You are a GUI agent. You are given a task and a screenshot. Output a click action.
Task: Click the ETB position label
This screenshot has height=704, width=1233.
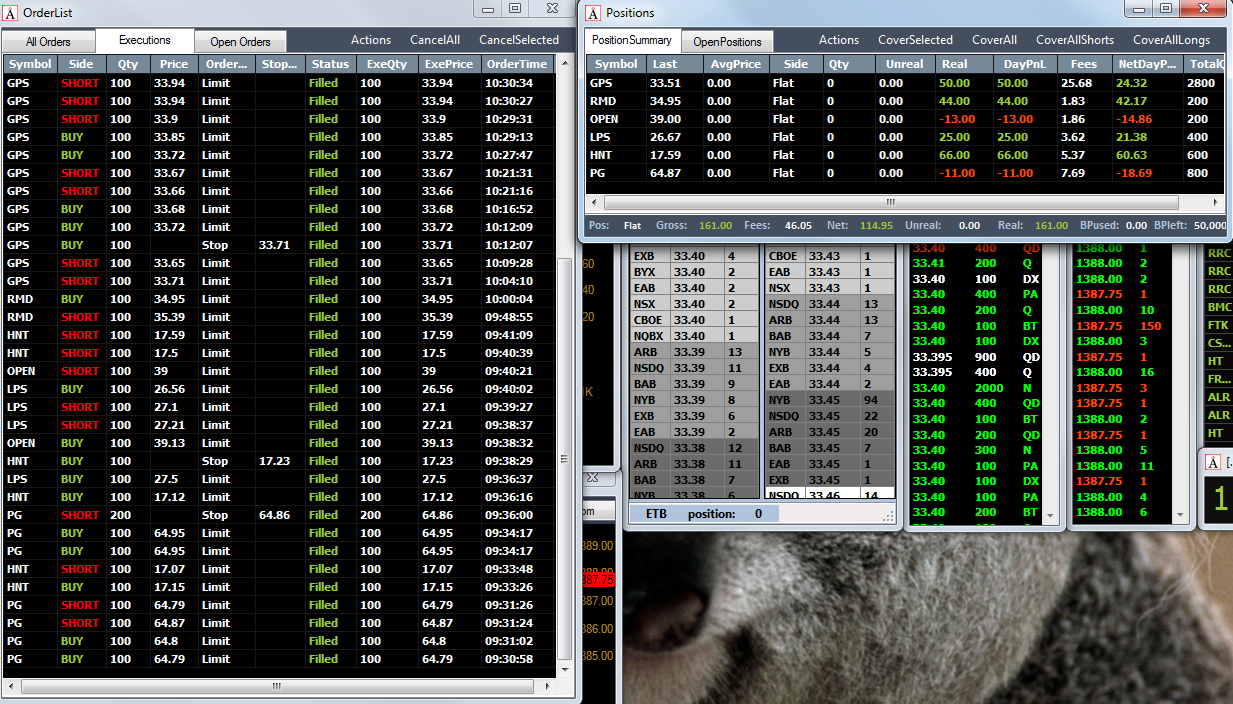point(703,514)
